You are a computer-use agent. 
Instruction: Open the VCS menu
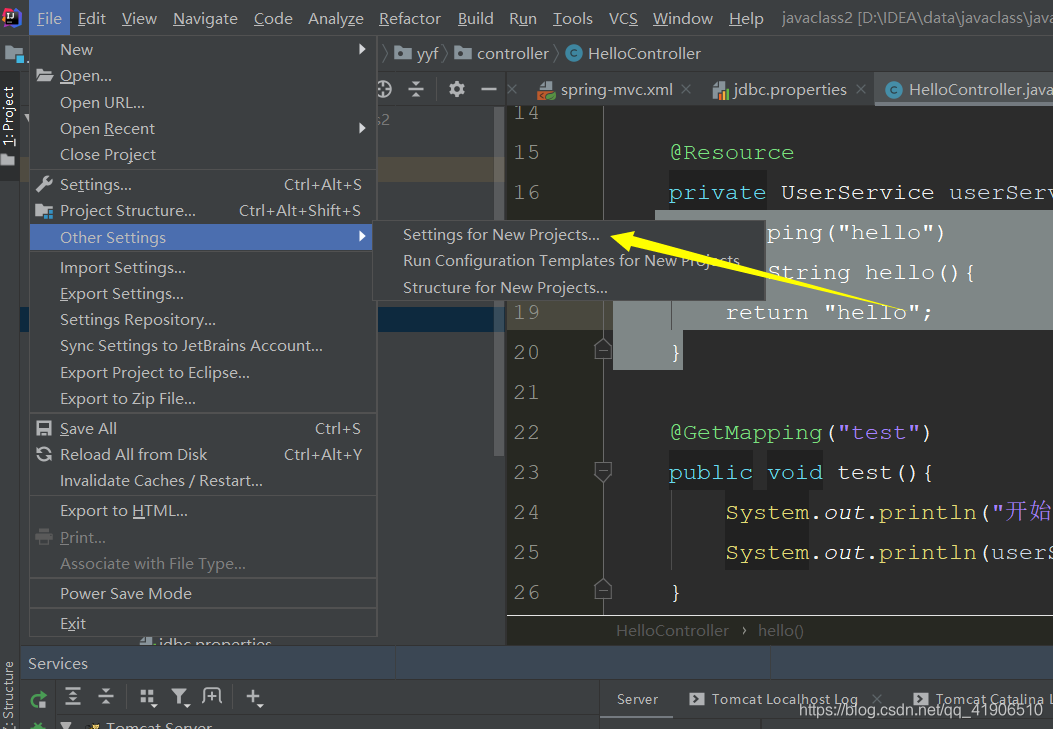pyautogui.click(x=623, y=19)
